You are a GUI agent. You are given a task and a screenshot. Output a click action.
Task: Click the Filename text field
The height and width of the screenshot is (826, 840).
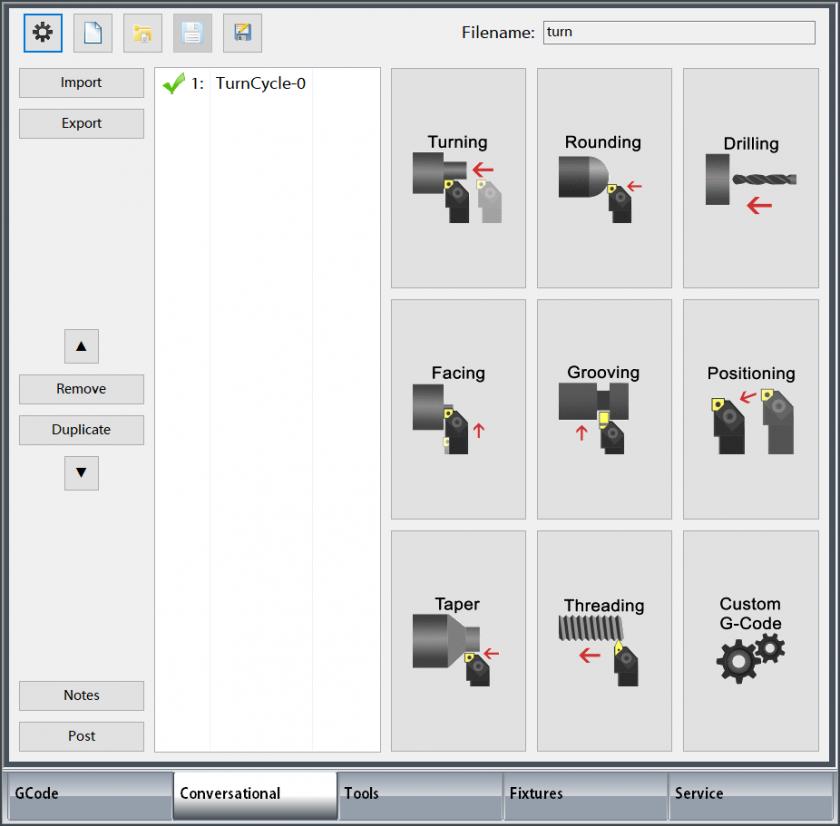point(679,32)
